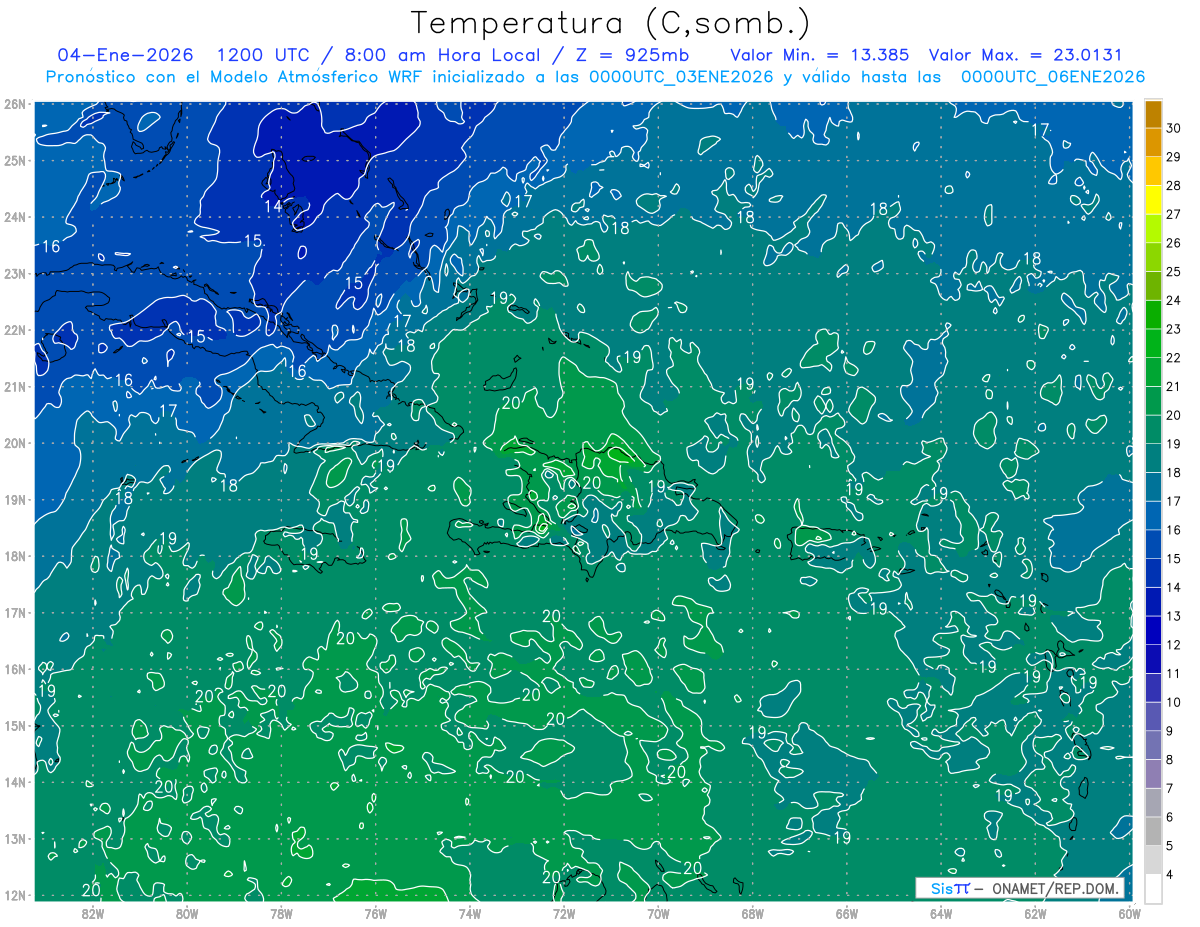The image size is (1200, 927).
Task: Click the '24N' latitude axis label
Action: (14, 217)
